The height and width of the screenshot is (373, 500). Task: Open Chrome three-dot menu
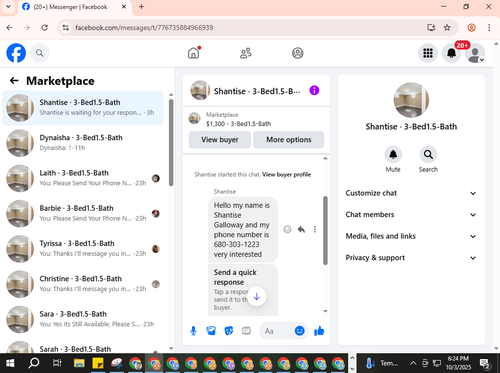(x=489, y=27)
